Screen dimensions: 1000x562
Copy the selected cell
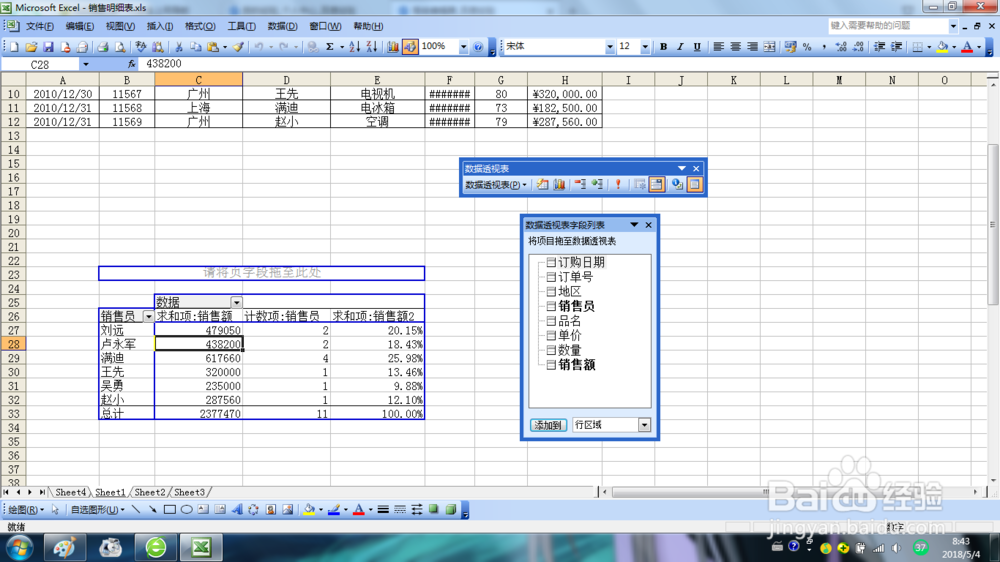point(196,47)
